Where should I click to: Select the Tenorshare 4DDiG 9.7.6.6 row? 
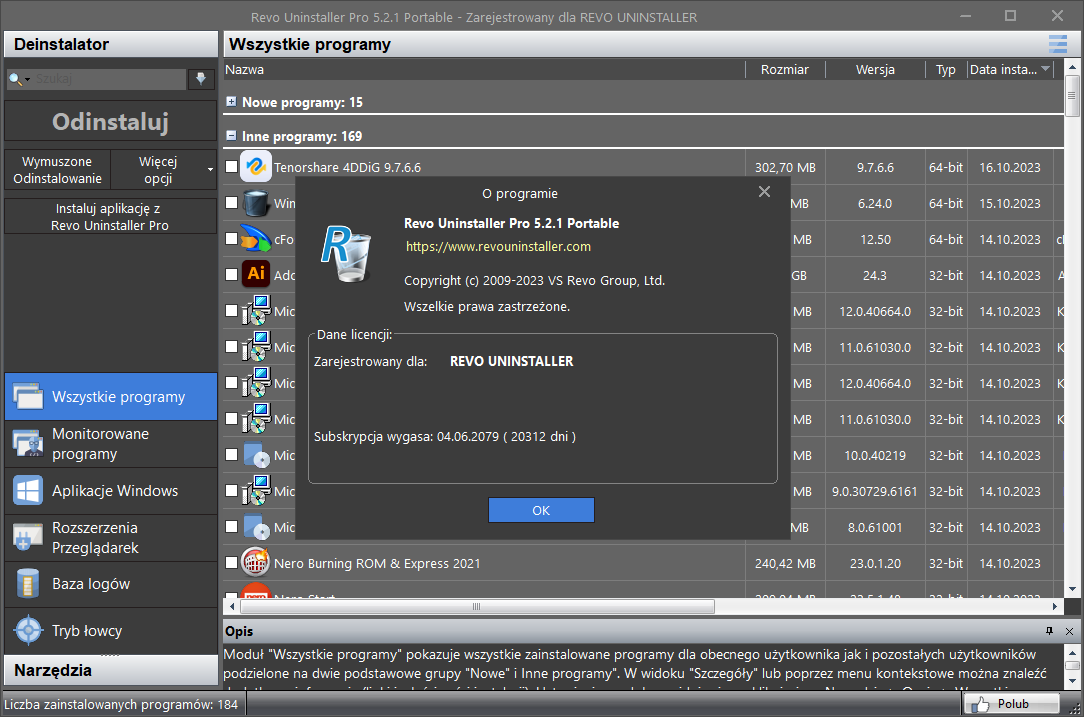tap(643, 167)
